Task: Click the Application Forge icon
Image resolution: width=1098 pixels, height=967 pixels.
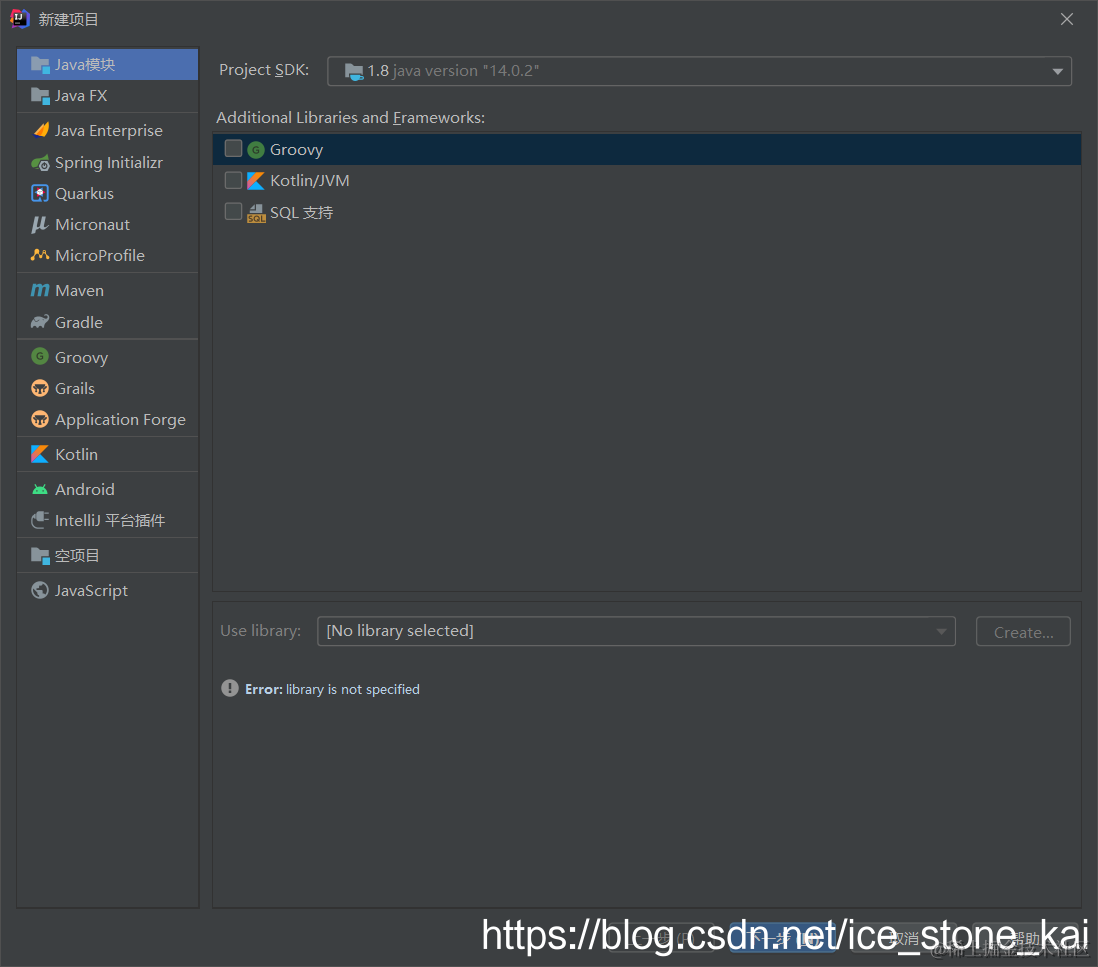Action: point(40,419)
